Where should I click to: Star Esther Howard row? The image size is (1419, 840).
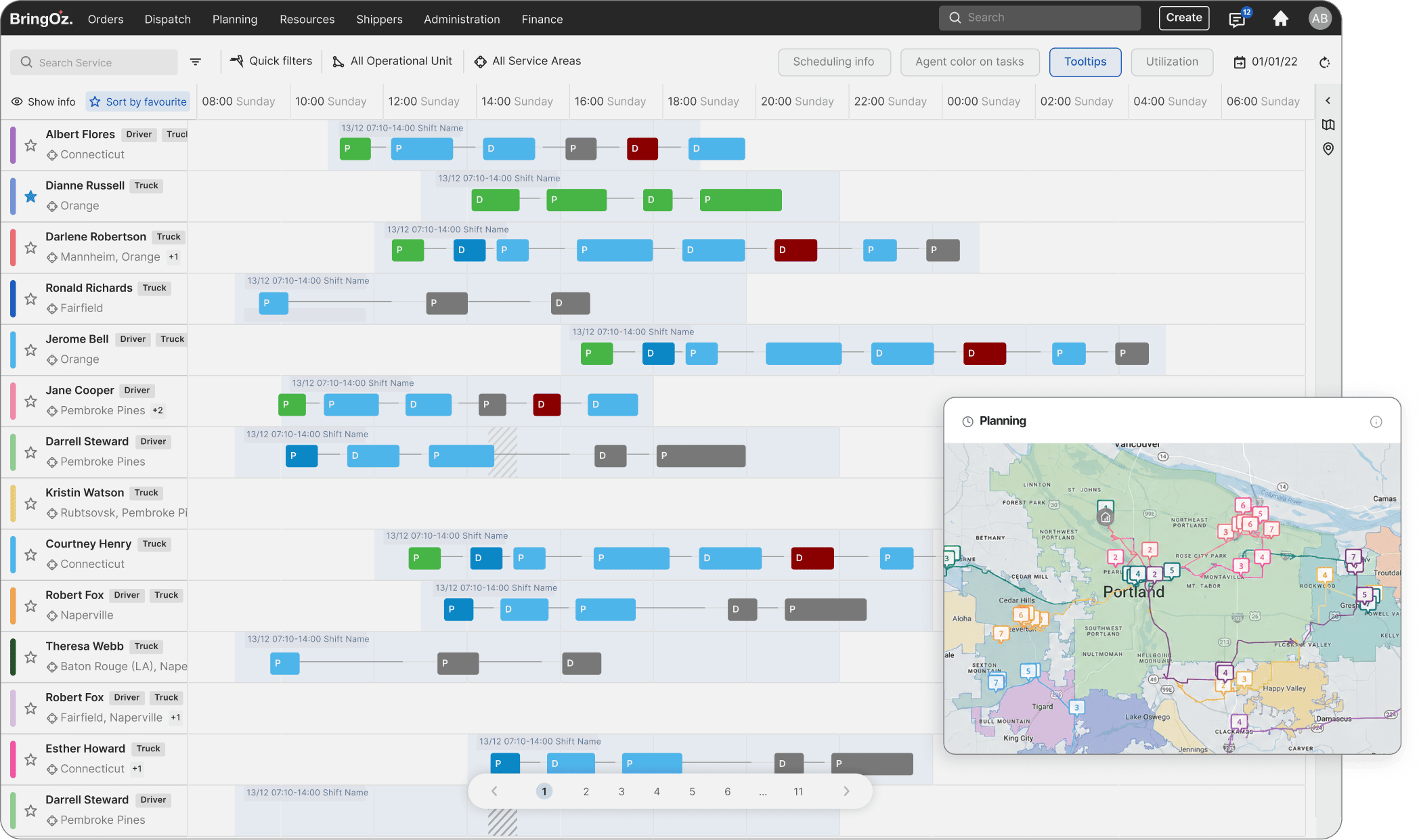pyautogui.click(x=30, y=759)
